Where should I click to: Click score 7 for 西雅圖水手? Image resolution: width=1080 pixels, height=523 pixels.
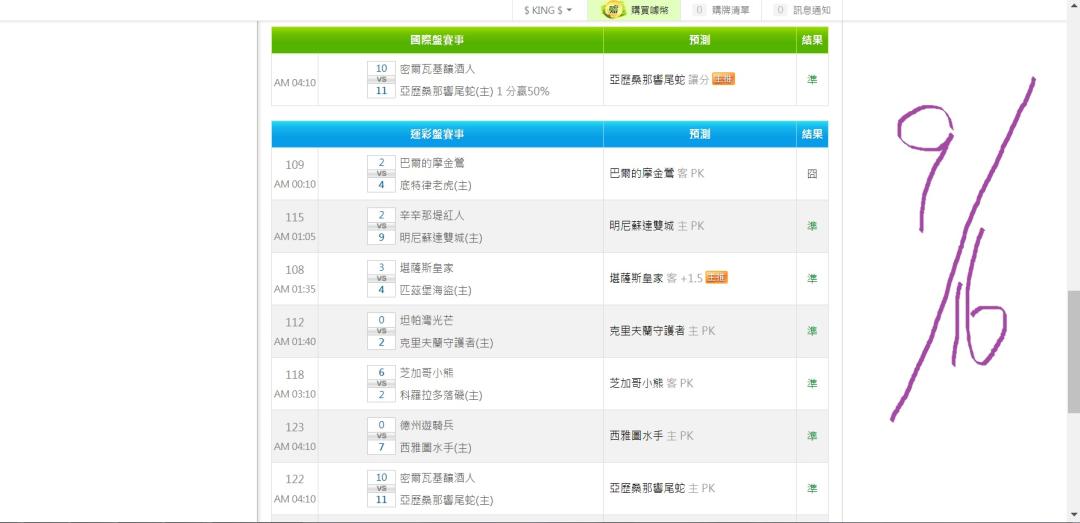382,447
